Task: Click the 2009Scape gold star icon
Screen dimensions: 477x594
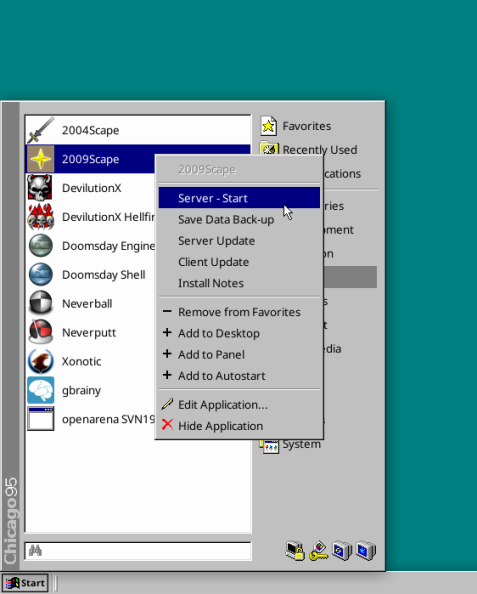Action: 41,159
